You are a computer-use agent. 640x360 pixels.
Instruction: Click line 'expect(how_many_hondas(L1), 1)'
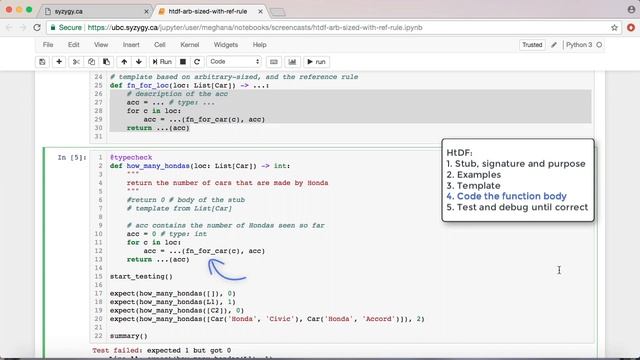pos(173,302)
